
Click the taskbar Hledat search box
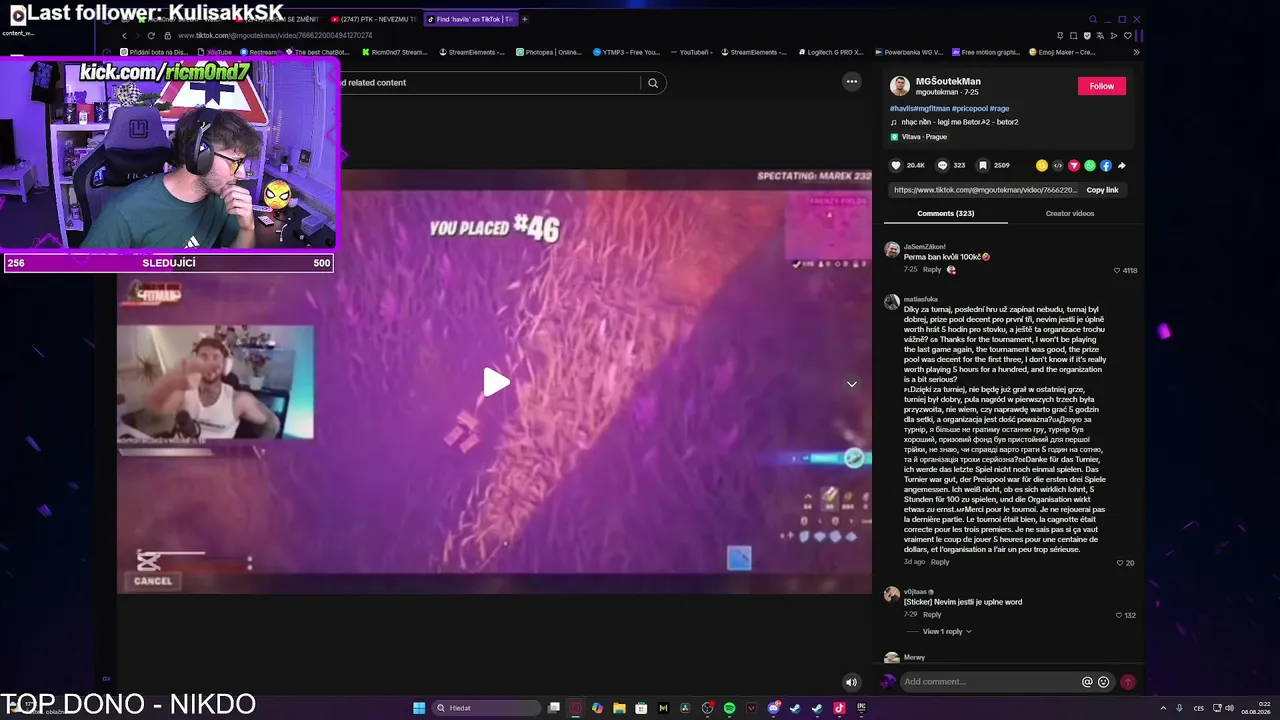(x=484, y=708)
